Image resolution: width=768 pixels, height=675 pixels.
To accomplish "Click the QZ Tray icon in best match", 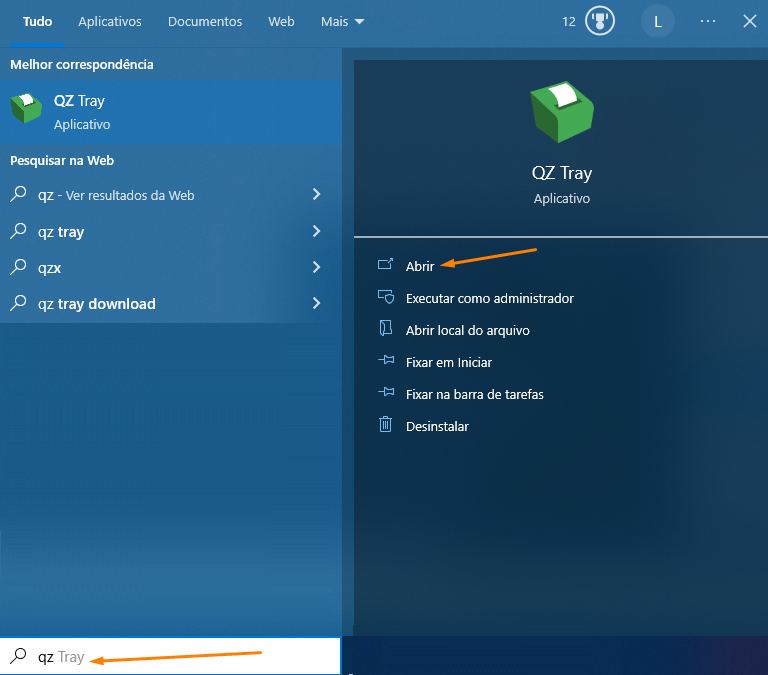I will tap(26, 108).
